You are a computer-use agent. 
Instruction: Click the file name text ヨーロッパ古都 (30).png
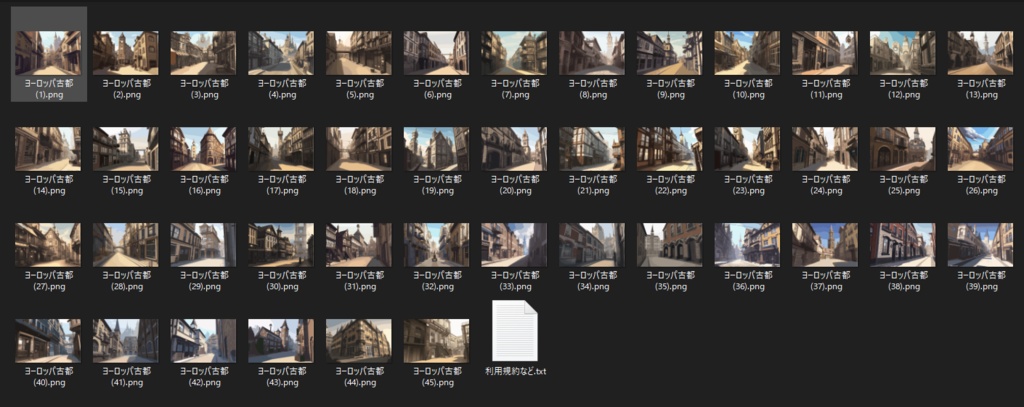pos(281,281)
